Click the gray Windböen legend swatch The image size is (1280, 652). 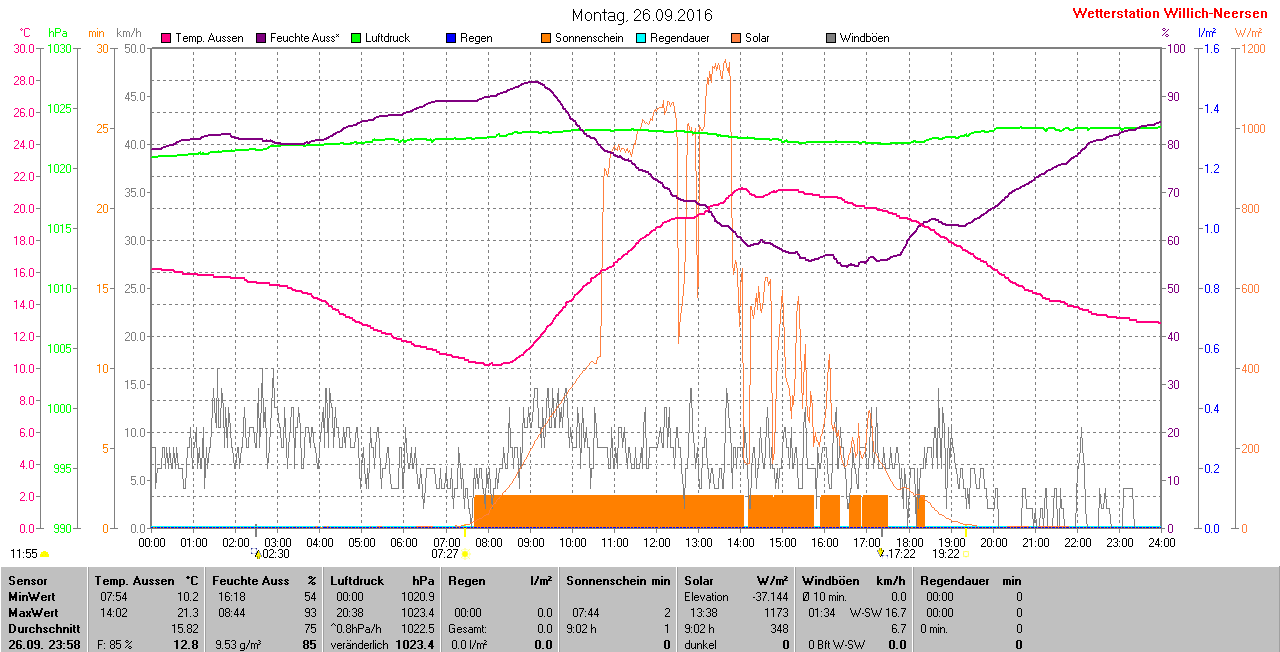(831, 38)
